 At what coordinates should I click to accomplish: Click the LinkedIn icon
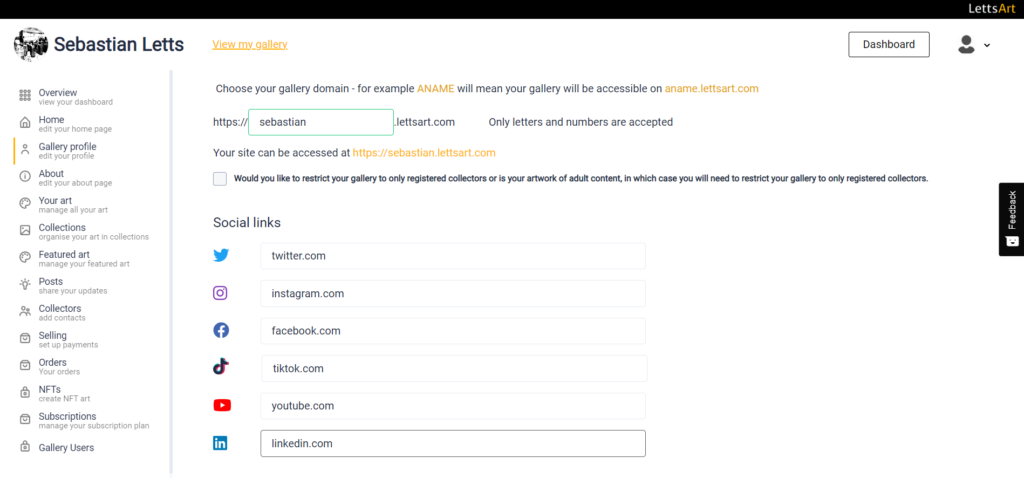click(220, 443)
